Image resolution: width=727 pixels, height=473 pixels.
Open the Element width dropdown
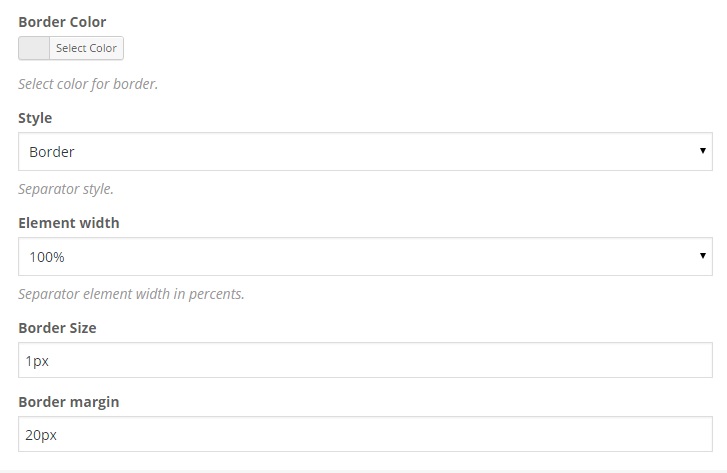coord(365,257)
